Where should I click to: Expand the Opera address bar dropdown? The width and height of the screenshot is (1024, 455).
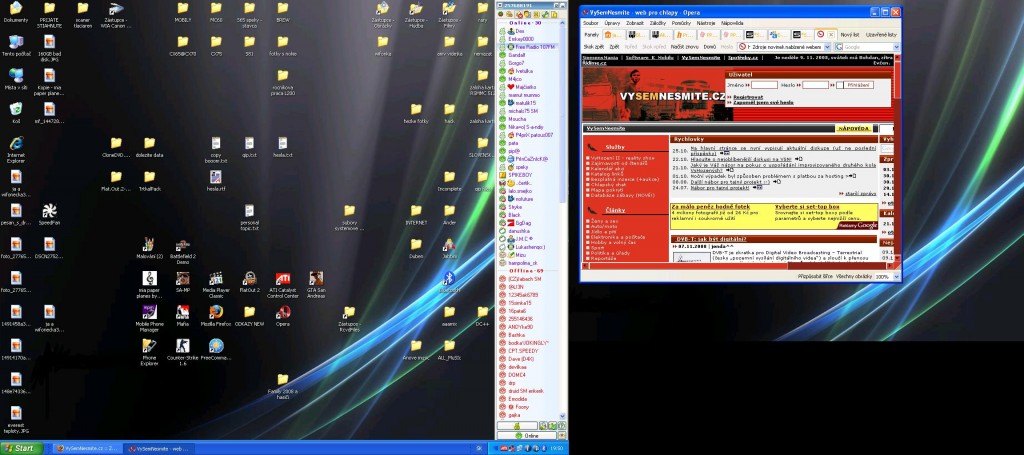click(x=827, y=47)
